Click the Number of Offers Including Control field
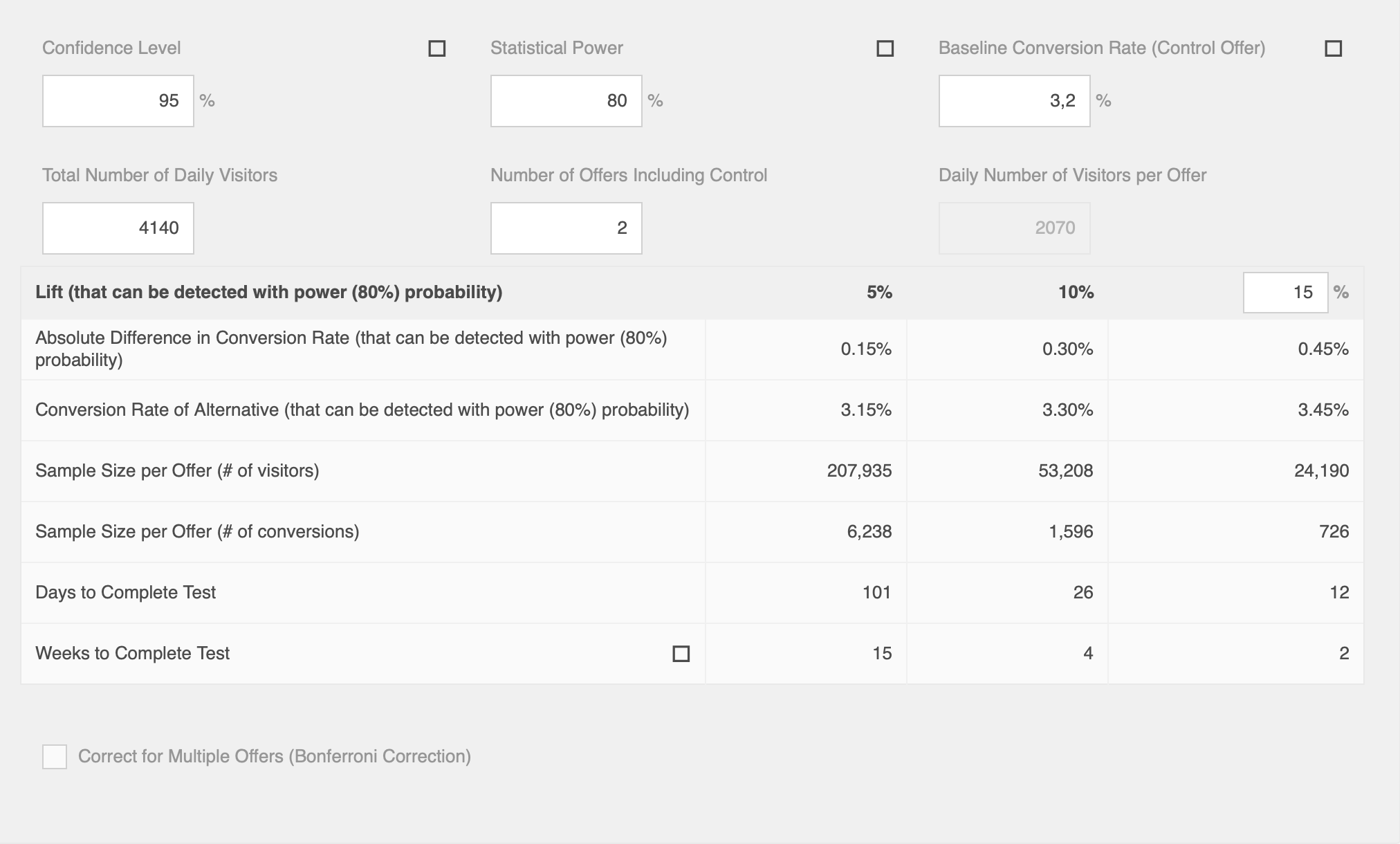The height and width of the screenshot is (844, 1400). [567, 228]
